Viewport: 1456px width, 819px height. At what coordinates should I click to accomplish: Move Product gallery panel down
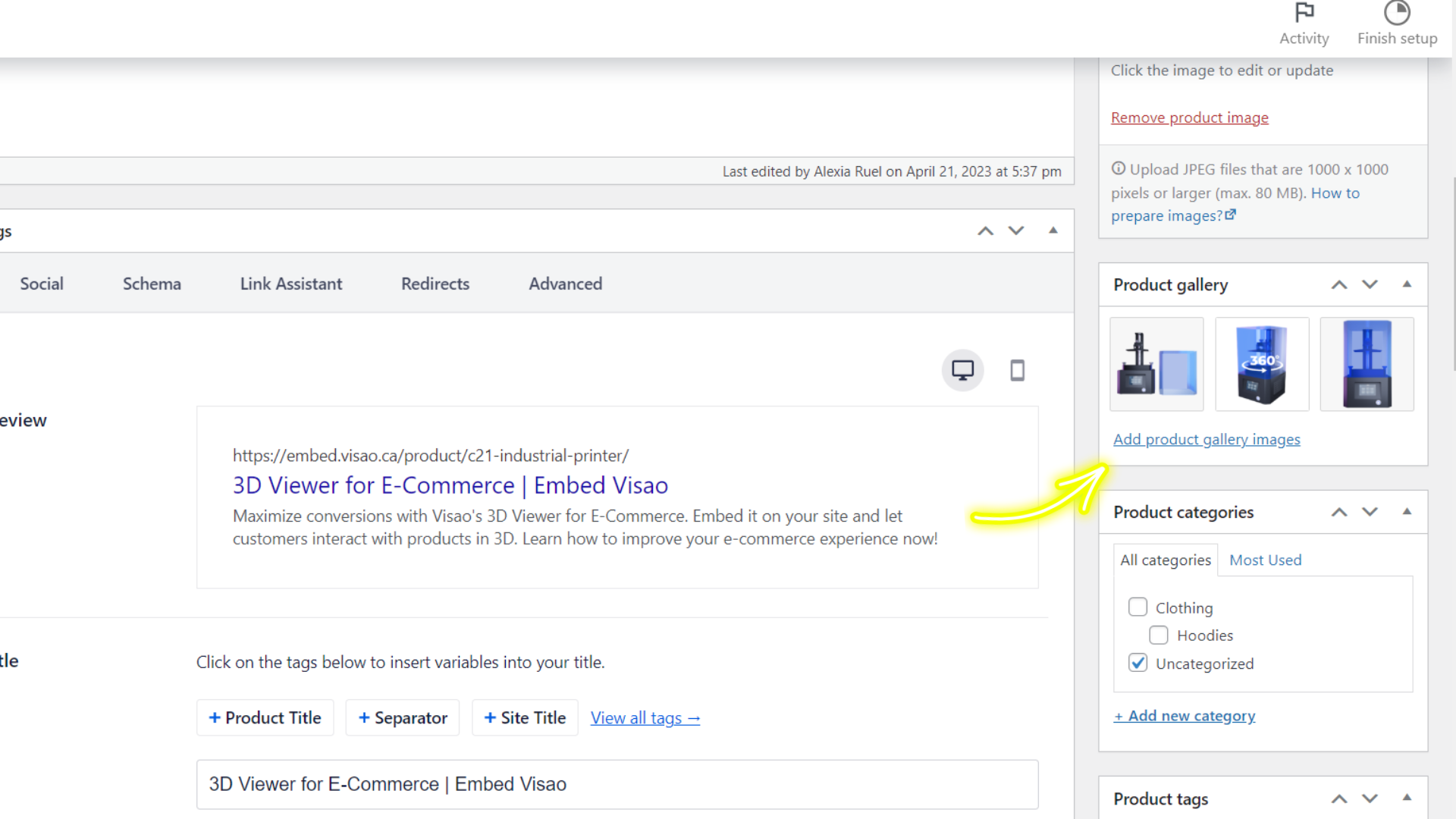click(1370, 284)
